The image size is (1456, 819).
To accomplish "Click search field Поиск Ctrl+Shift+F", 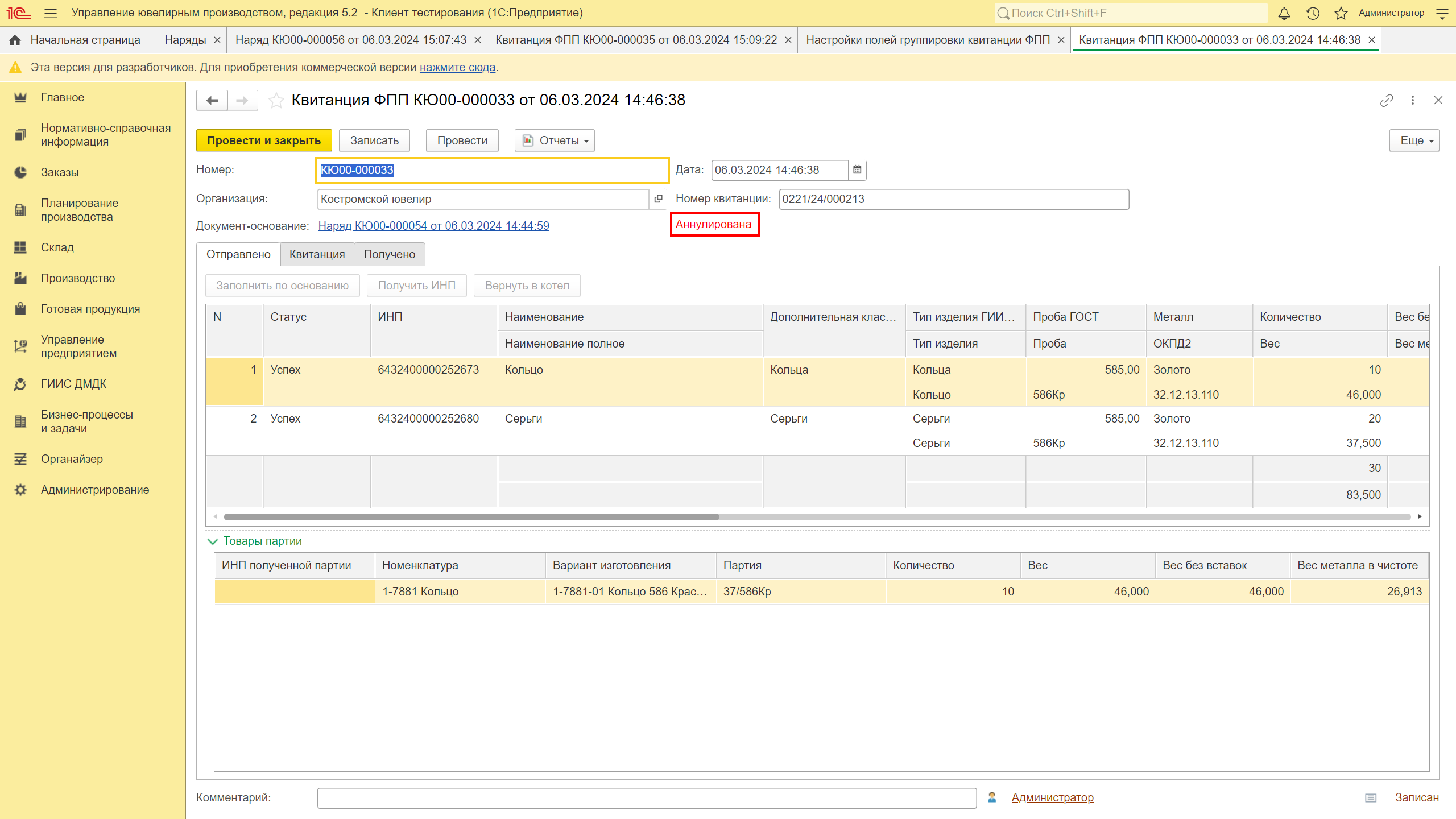I will click(1131, 13).
